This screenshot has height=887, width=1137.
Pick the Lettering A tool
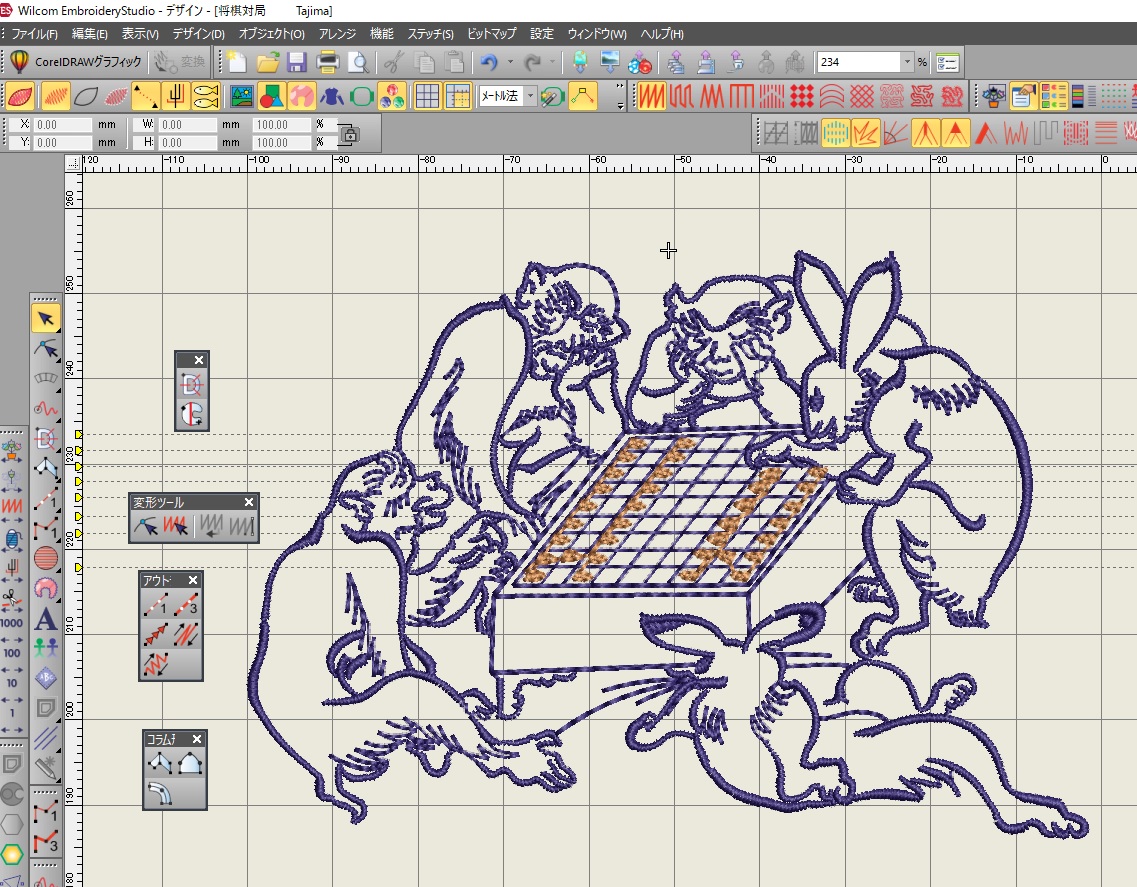click(46, 619)
